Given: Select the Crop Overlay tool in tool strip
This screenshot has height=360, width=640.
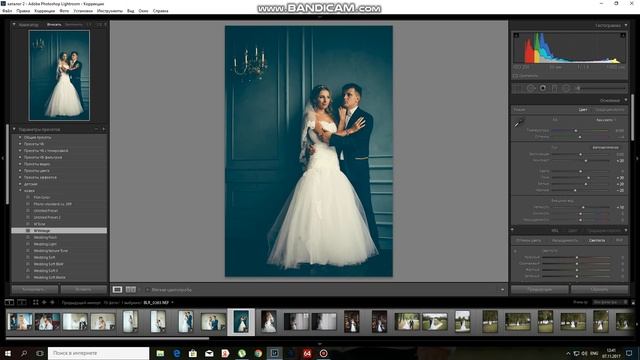Looking at the screenshot, I should 518,88.
